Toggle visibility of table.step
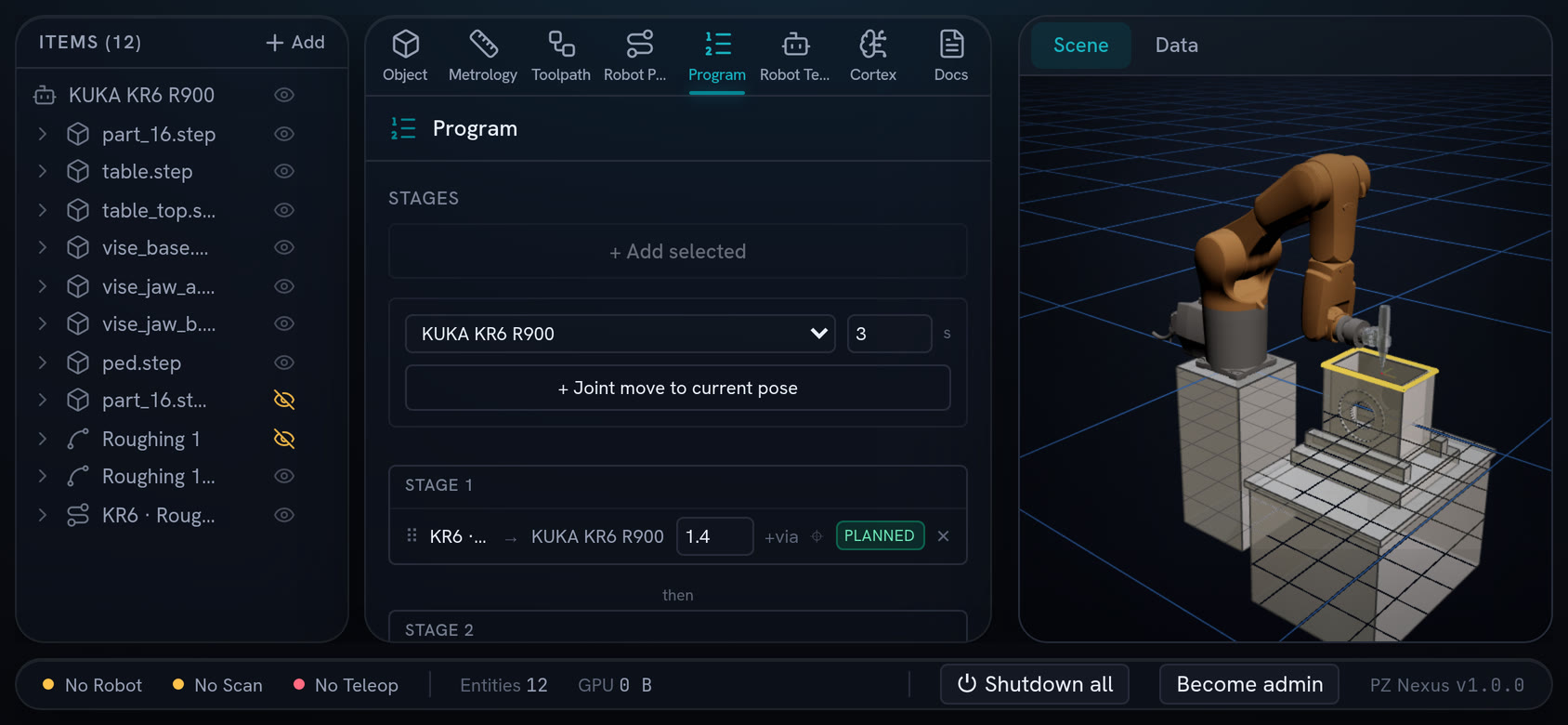This screenshot has height=725, width=1568. point(284,171)
